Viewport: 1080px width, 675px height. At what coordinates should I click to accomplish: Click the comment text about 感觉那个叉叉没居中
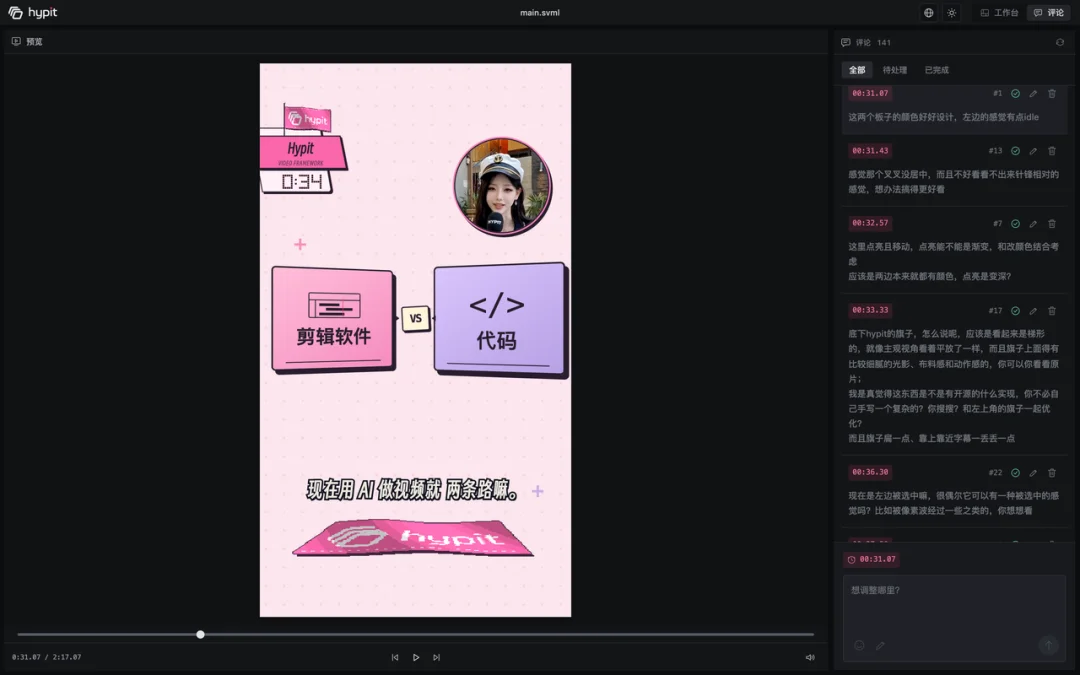coord(953,181)
